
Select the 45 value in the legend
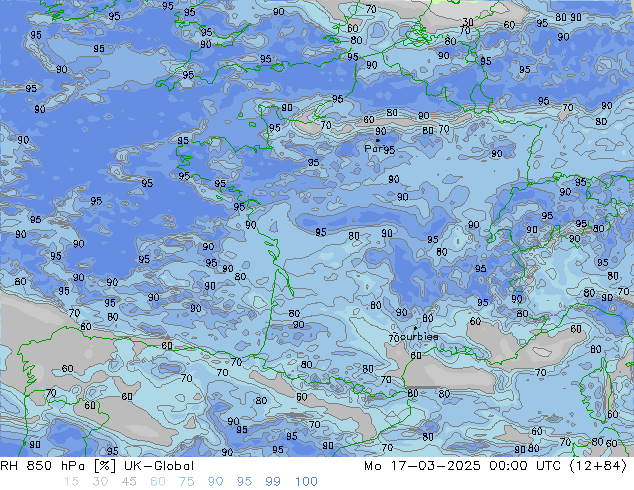(129, 482)
